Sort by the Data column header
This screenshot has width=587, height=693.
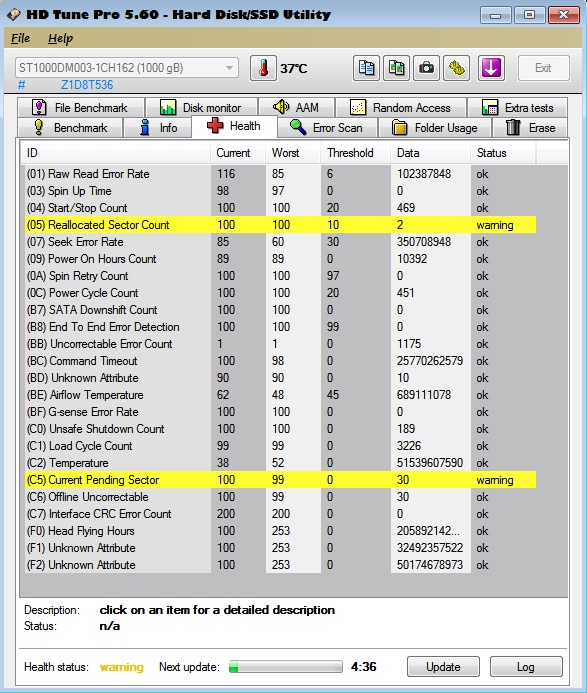click(431, 153)
